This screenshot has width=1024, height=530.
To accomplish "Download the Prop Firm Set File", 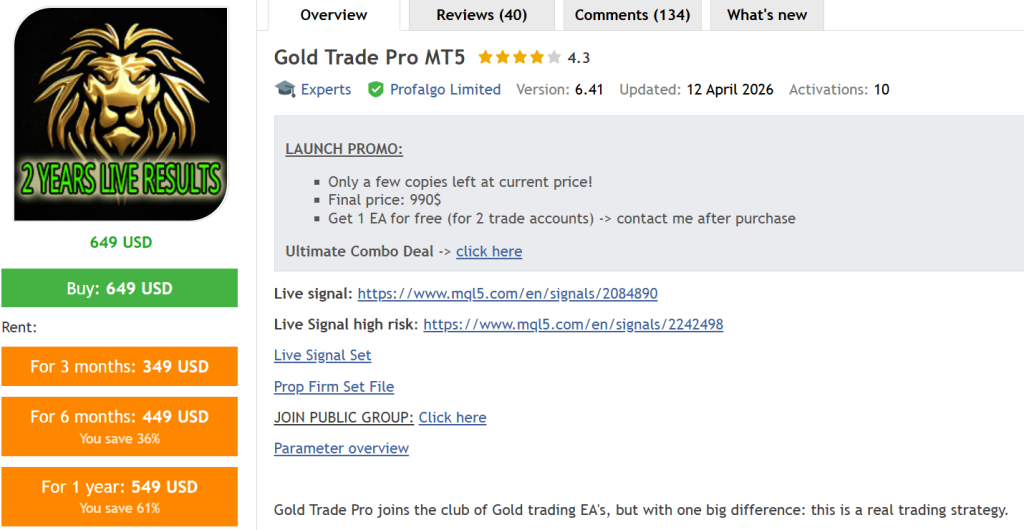I will 334,386.
